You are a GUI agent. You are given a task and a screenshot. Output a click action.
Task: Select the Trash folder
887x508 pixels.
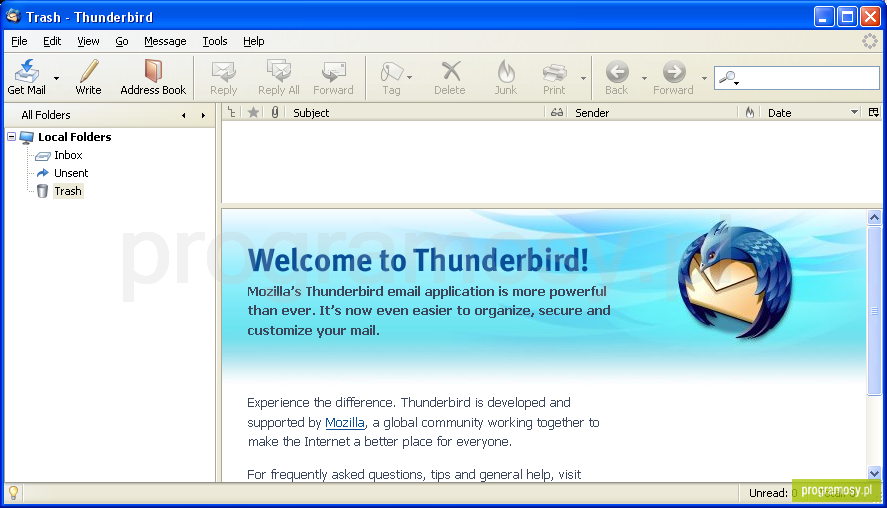[x=67, y=191]
